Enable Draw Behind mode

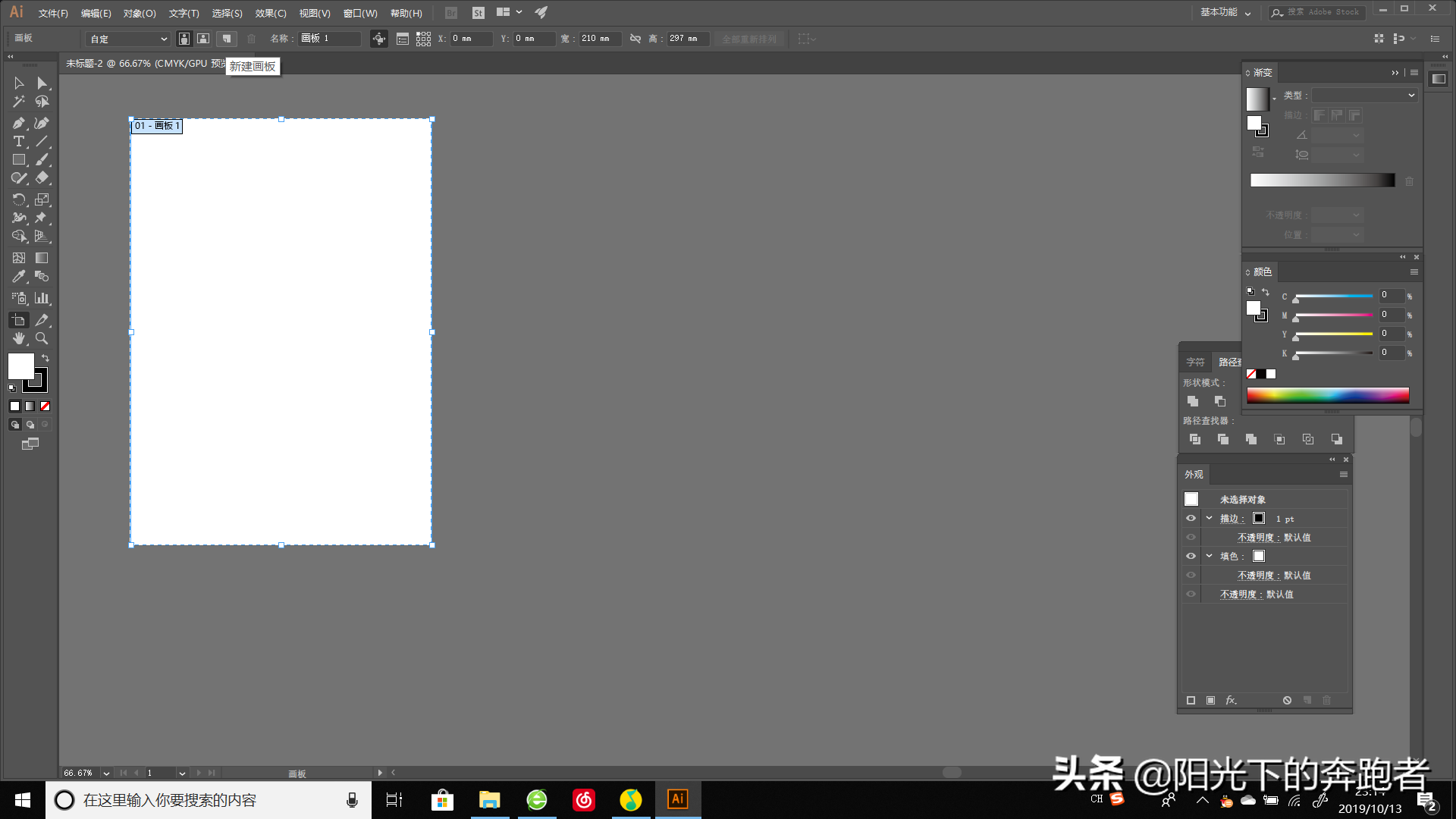(x=30, y=425)
